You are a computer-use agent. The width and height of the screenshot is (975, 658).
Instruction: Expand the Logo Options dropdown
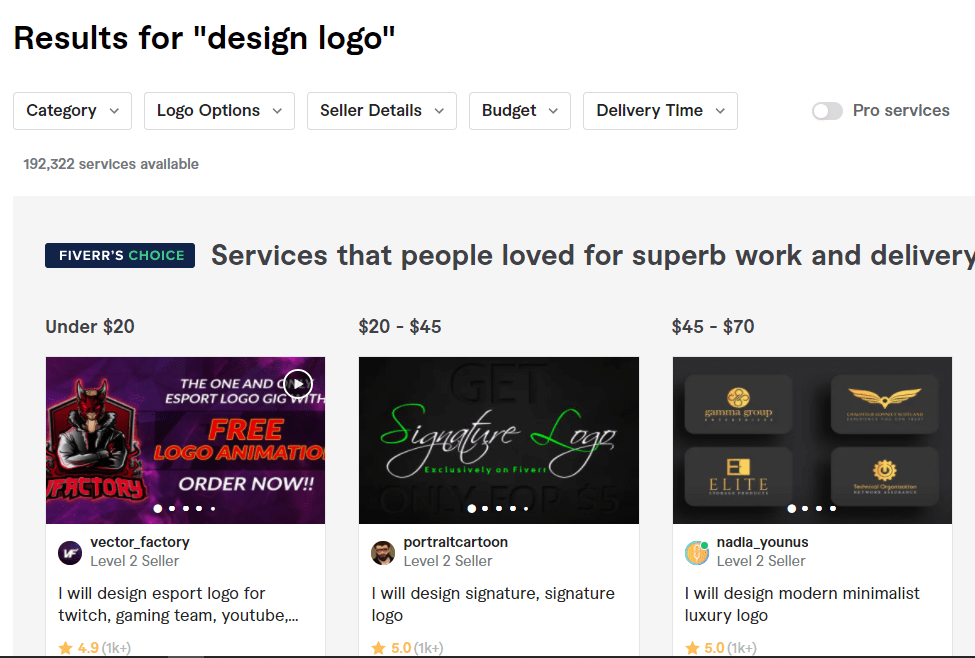tap(219, 111)
